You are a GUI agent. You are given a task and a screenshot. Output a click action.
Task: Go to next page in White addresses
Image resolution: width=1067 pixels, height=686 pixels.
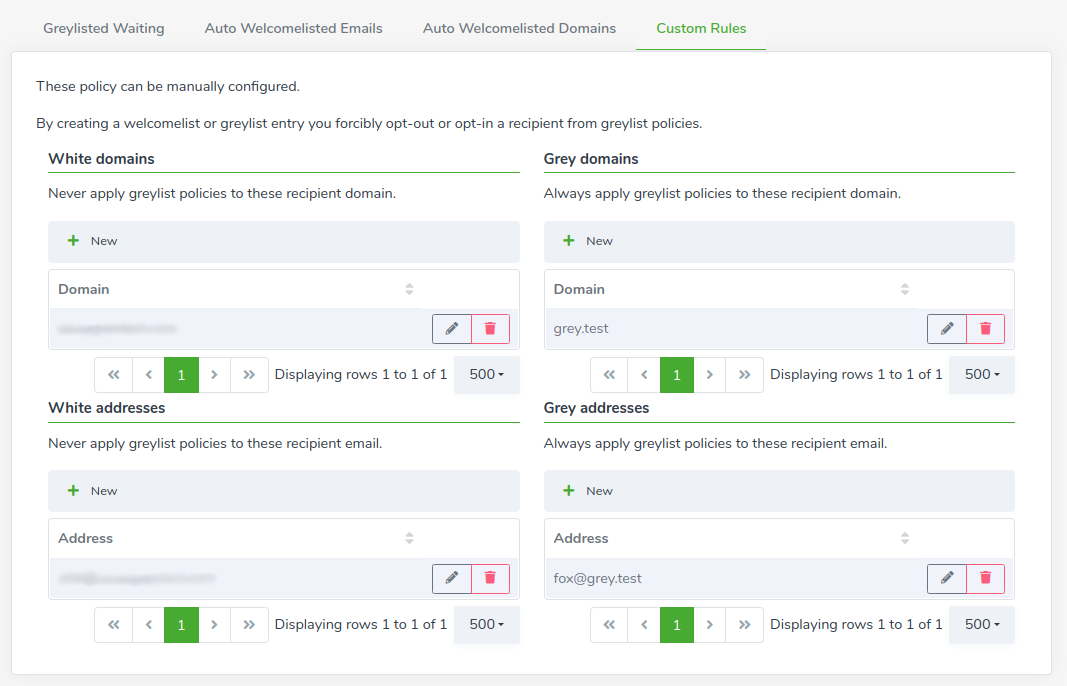[214, 625]
